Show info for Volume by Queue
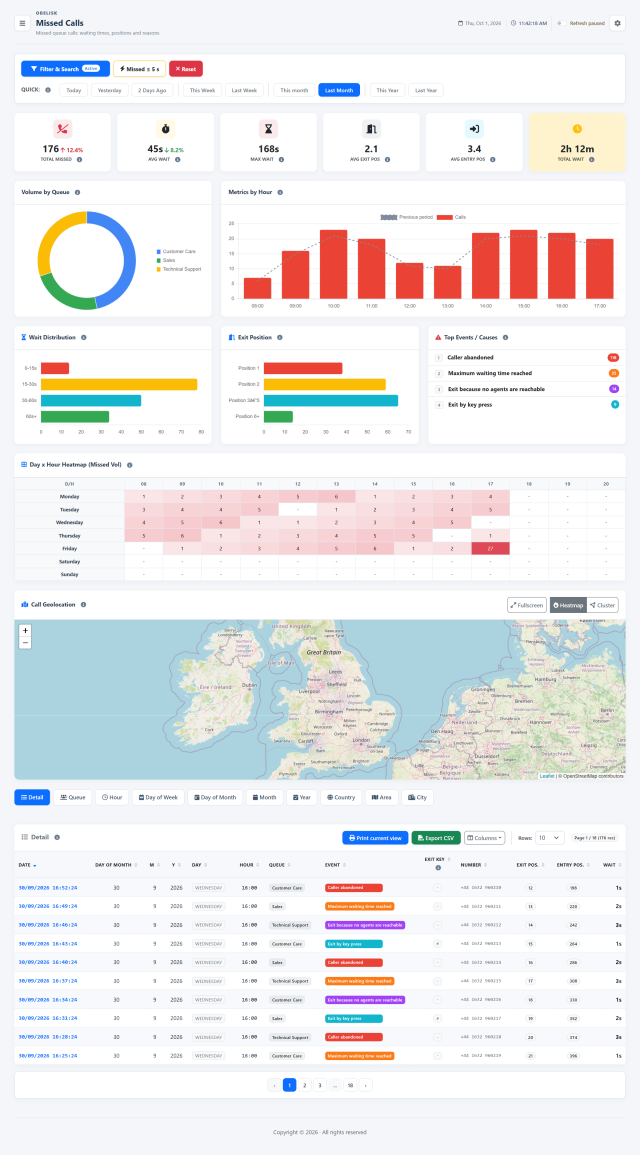Viewport: 640px width, 1155px height. [77, 192]
